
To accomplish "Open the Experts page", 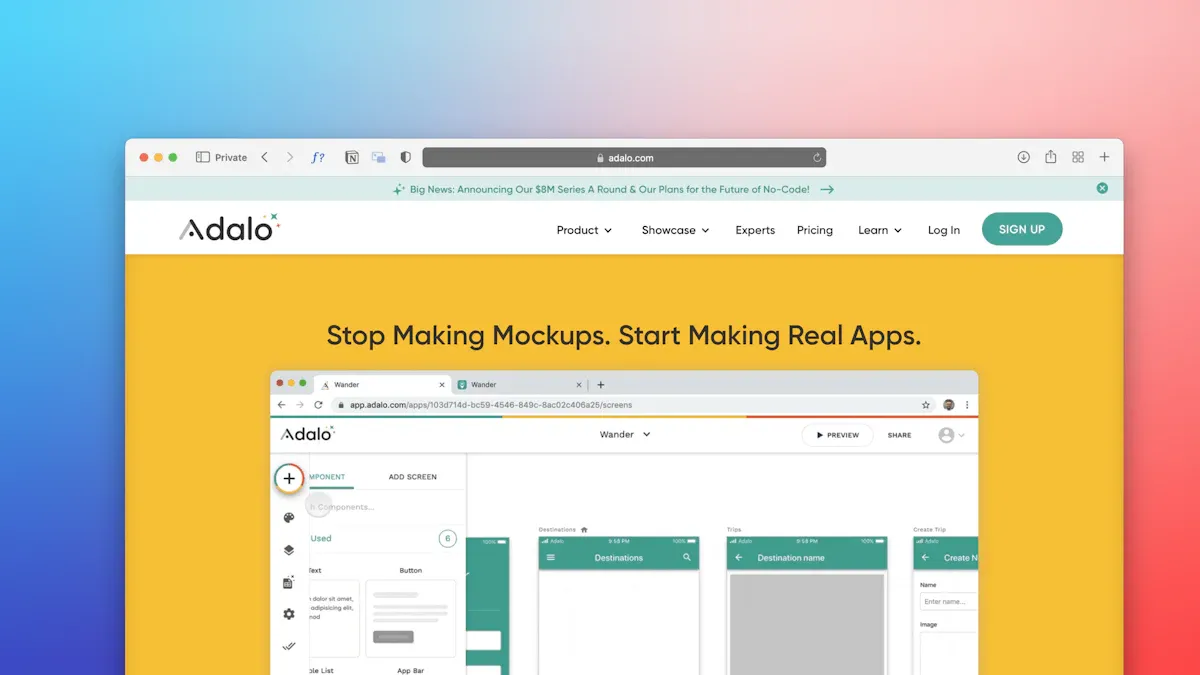I will tap(755, 230).
